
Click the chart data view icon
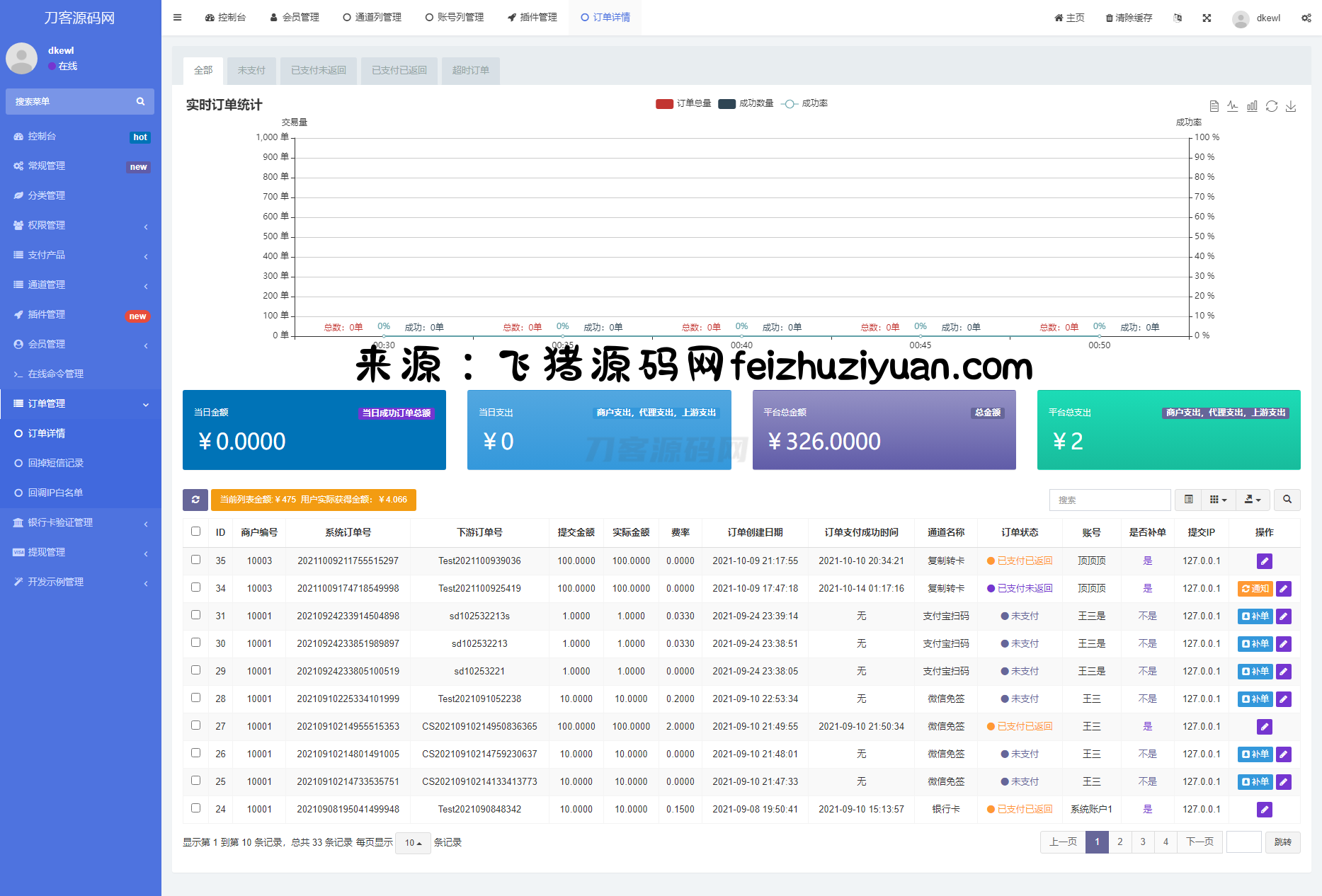tap(1214, 106)
